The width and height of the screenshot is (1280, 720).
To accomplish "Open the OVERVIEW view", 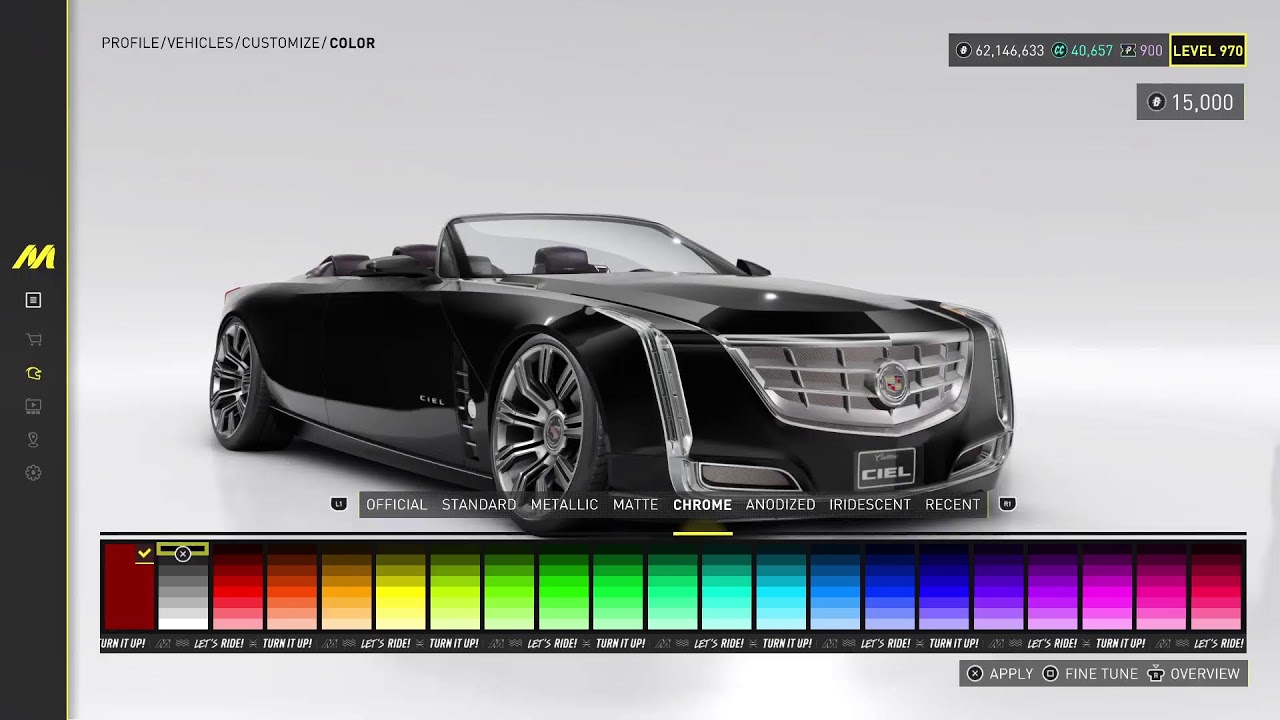I will [x=1194, y=674].
